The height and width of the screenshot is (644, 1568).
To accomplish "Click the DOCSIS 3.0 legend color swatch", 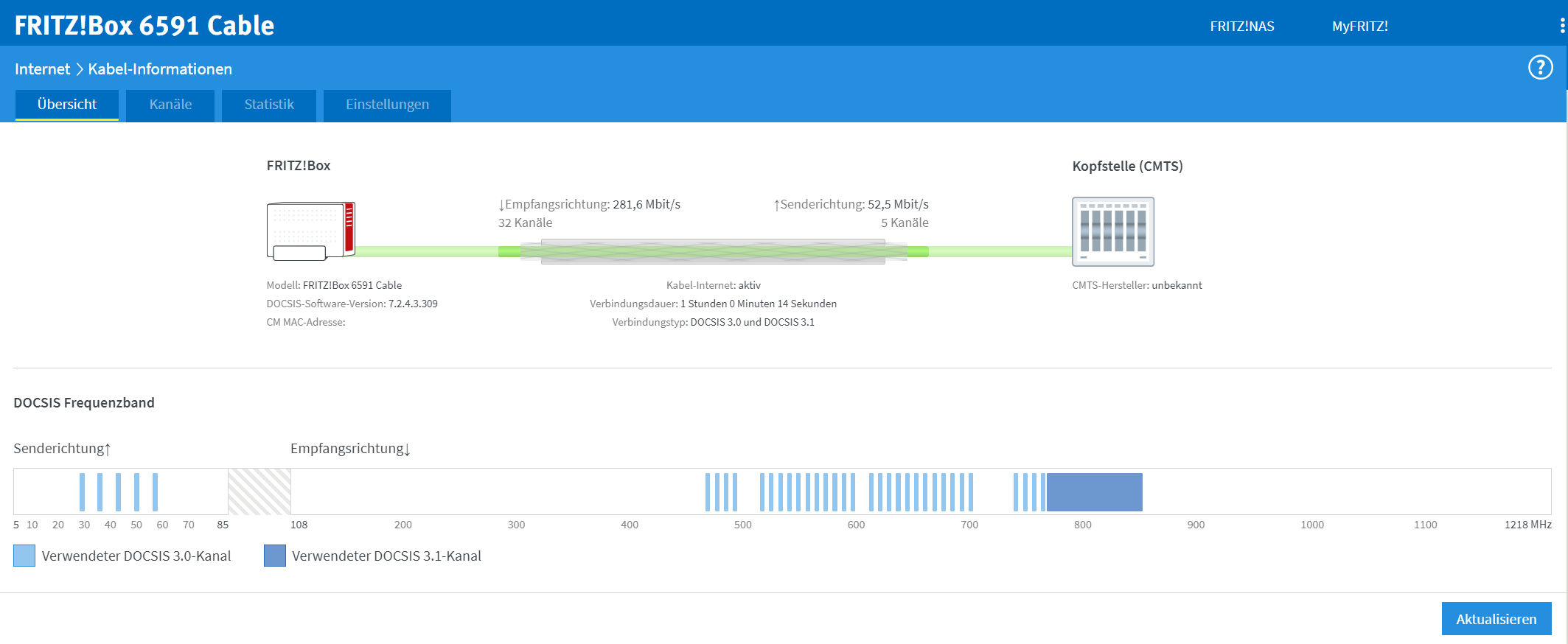I will [x=24, y=556].
